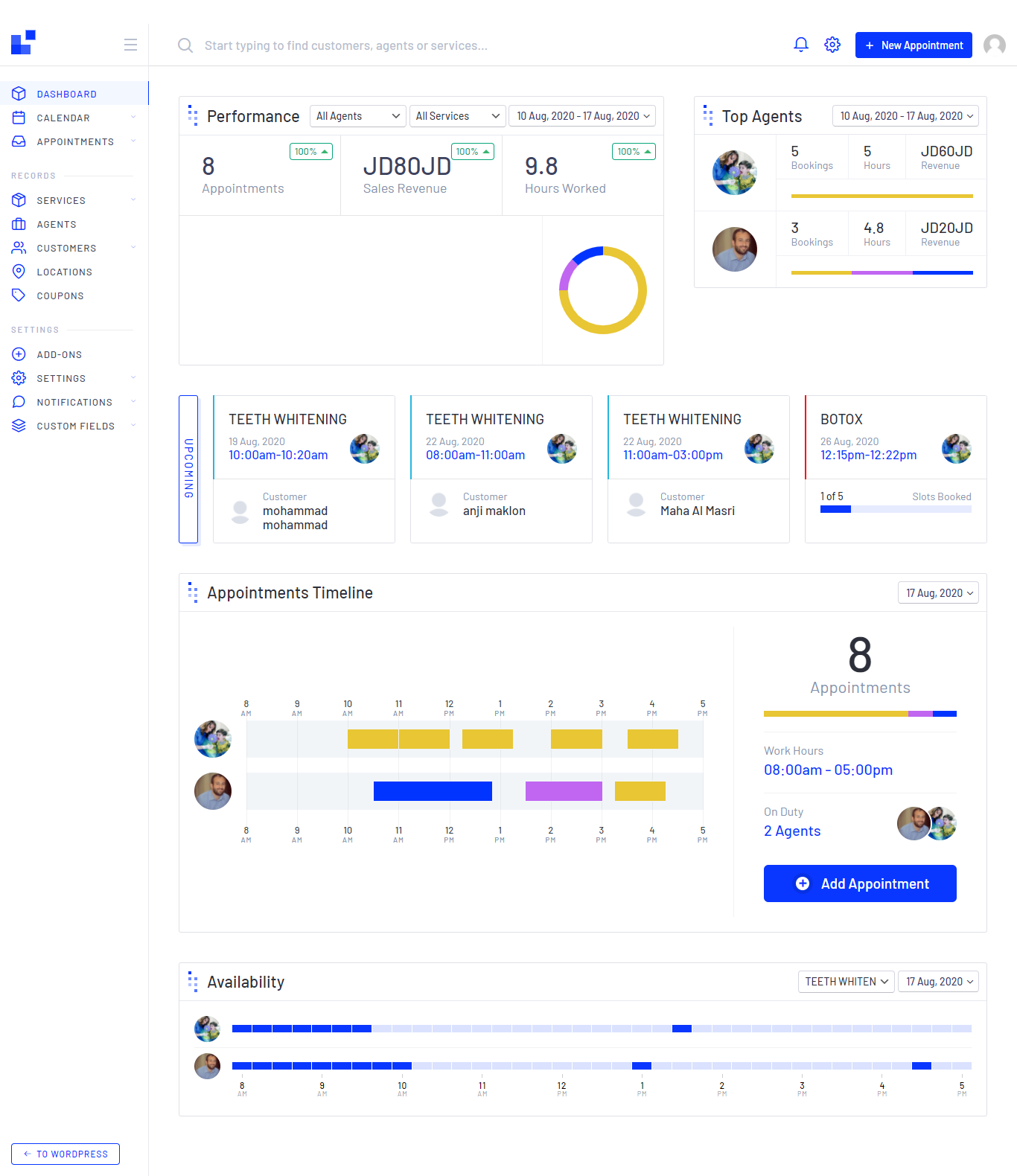Change the Appointments Timeline date selector
This screenshot has height=1176, width=1017.
[x=938, y=593]
